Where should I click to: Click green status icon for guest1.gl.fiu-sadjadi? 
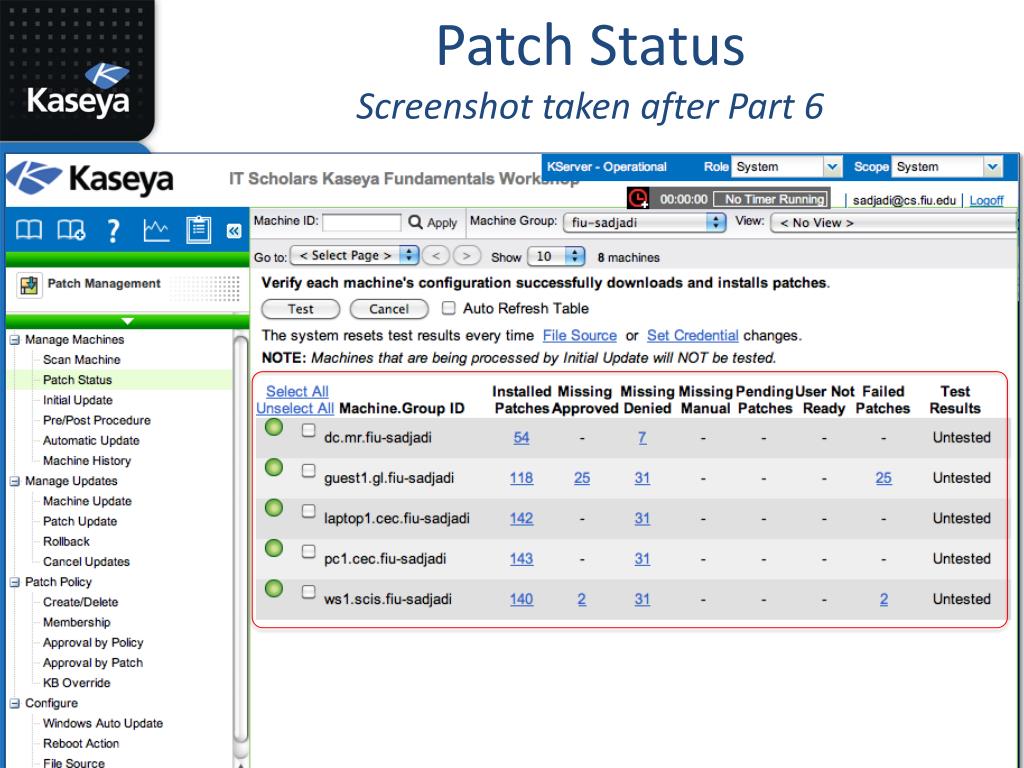[x=274, y=468]
